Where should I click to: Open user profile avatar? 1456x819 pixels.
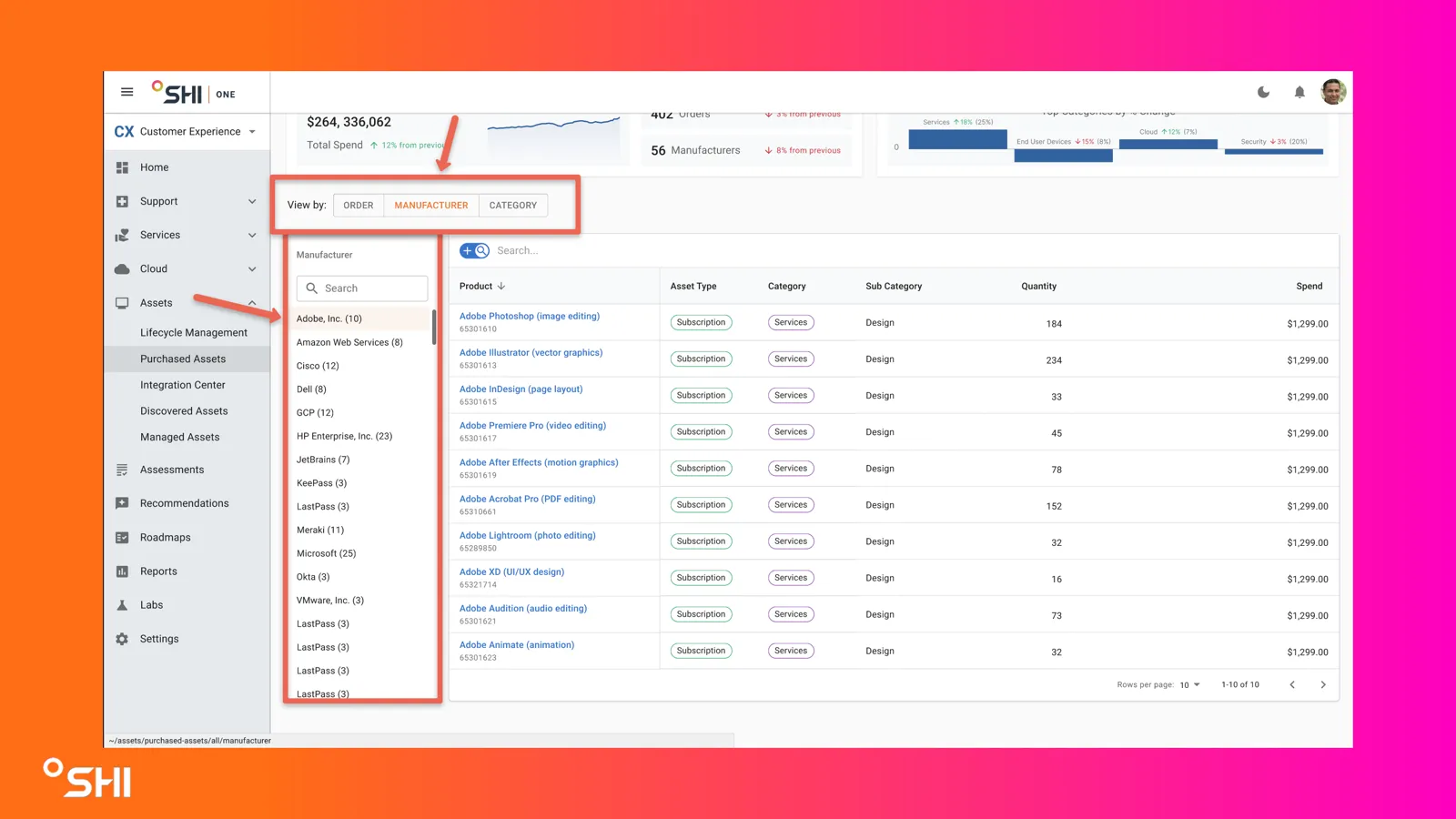pos(1333,92)
